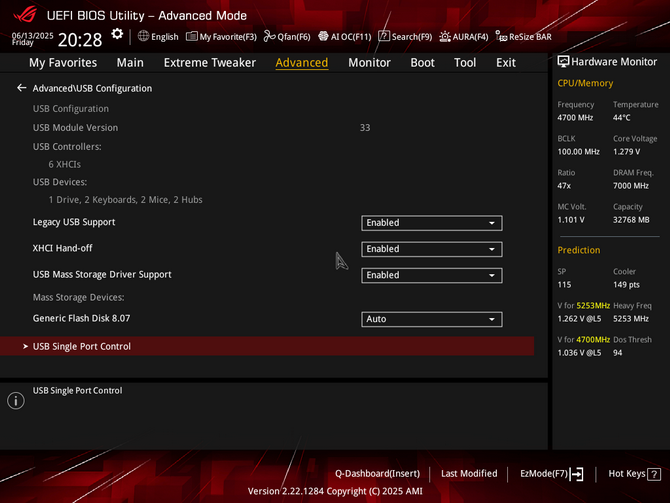Click the back arrow to Advanced menu
The width and height of the screenshot is (670, 503).
21,88
